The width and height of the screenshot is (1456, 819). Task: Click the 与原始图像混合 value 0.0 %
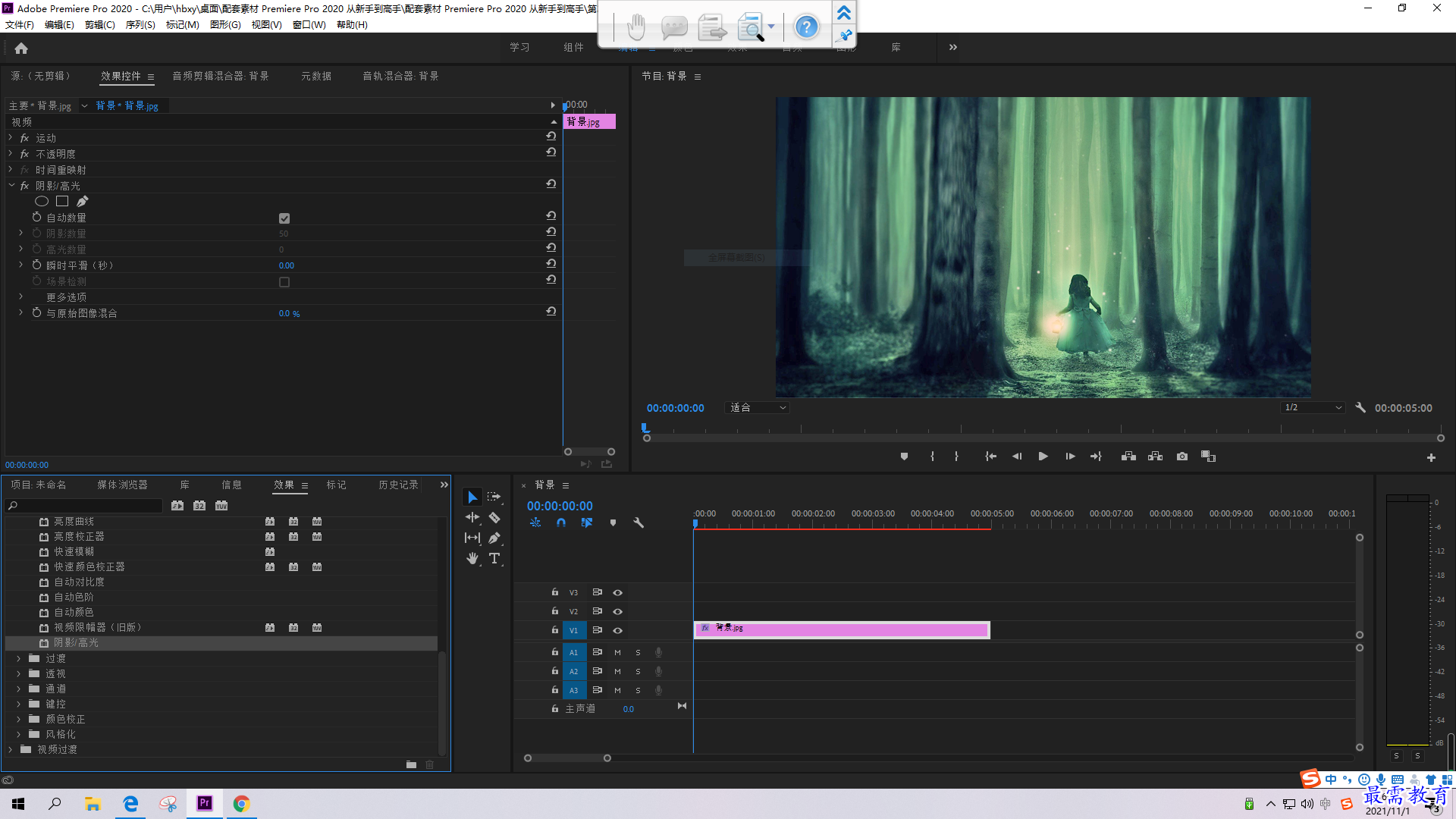click(289, 313)
